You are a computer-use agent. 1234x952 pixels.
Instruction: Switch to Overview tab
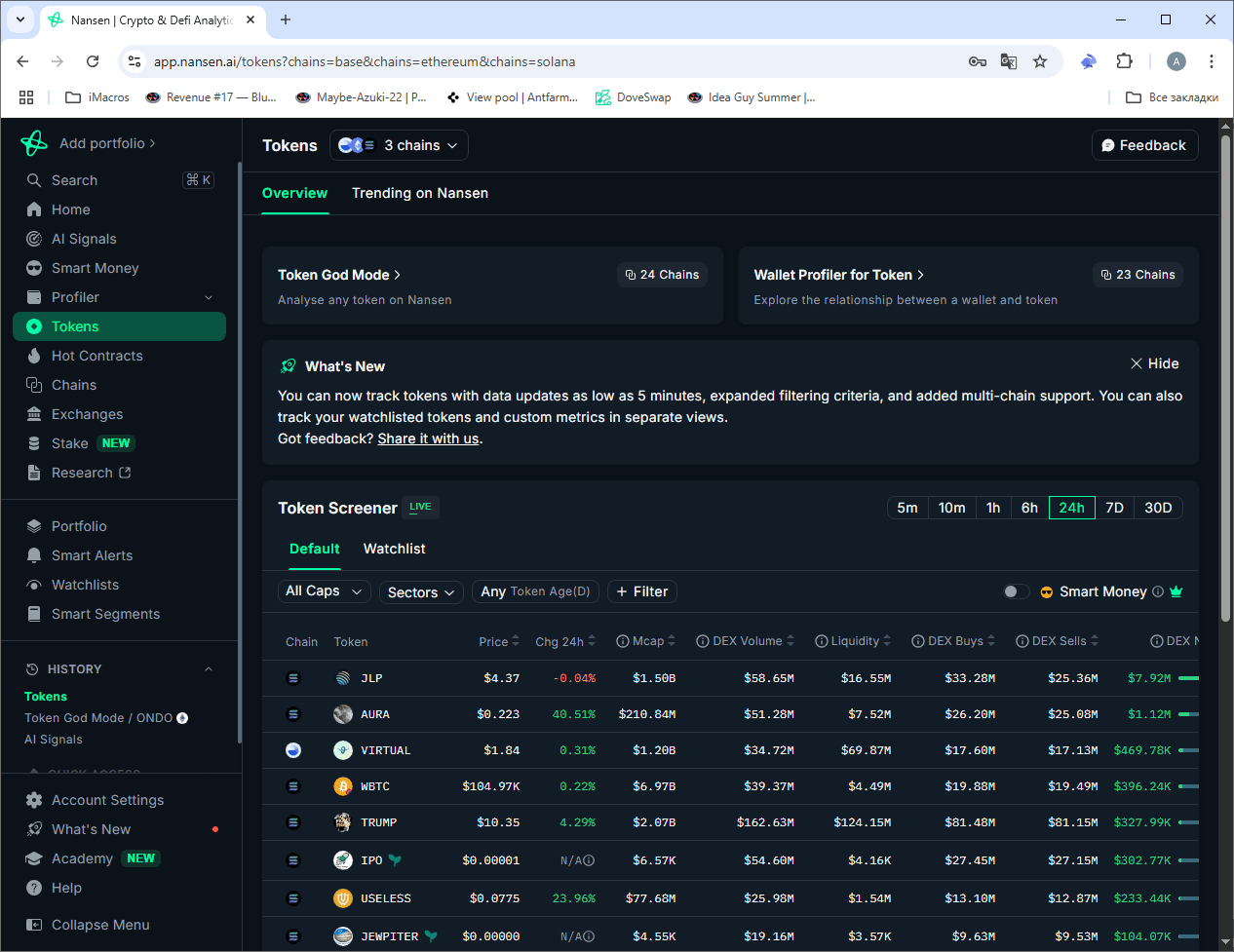(x=294, y=193)
